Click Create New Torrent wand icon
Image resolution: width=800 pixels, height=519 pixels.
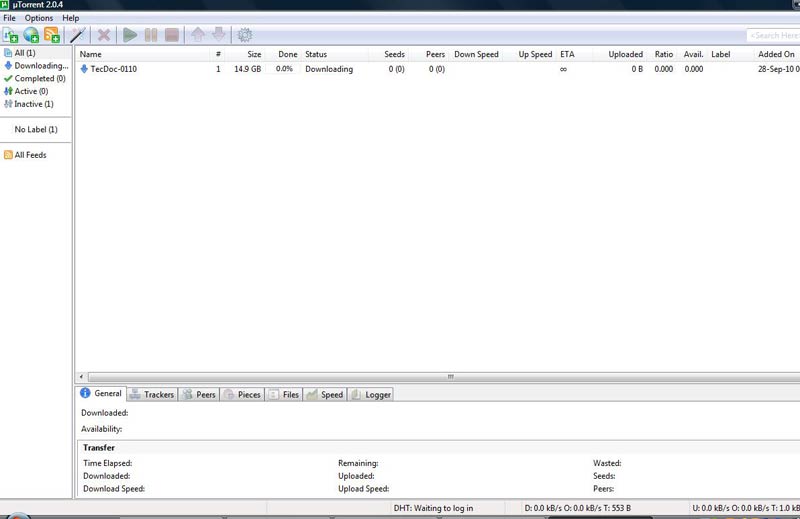[x=78, y=35]
